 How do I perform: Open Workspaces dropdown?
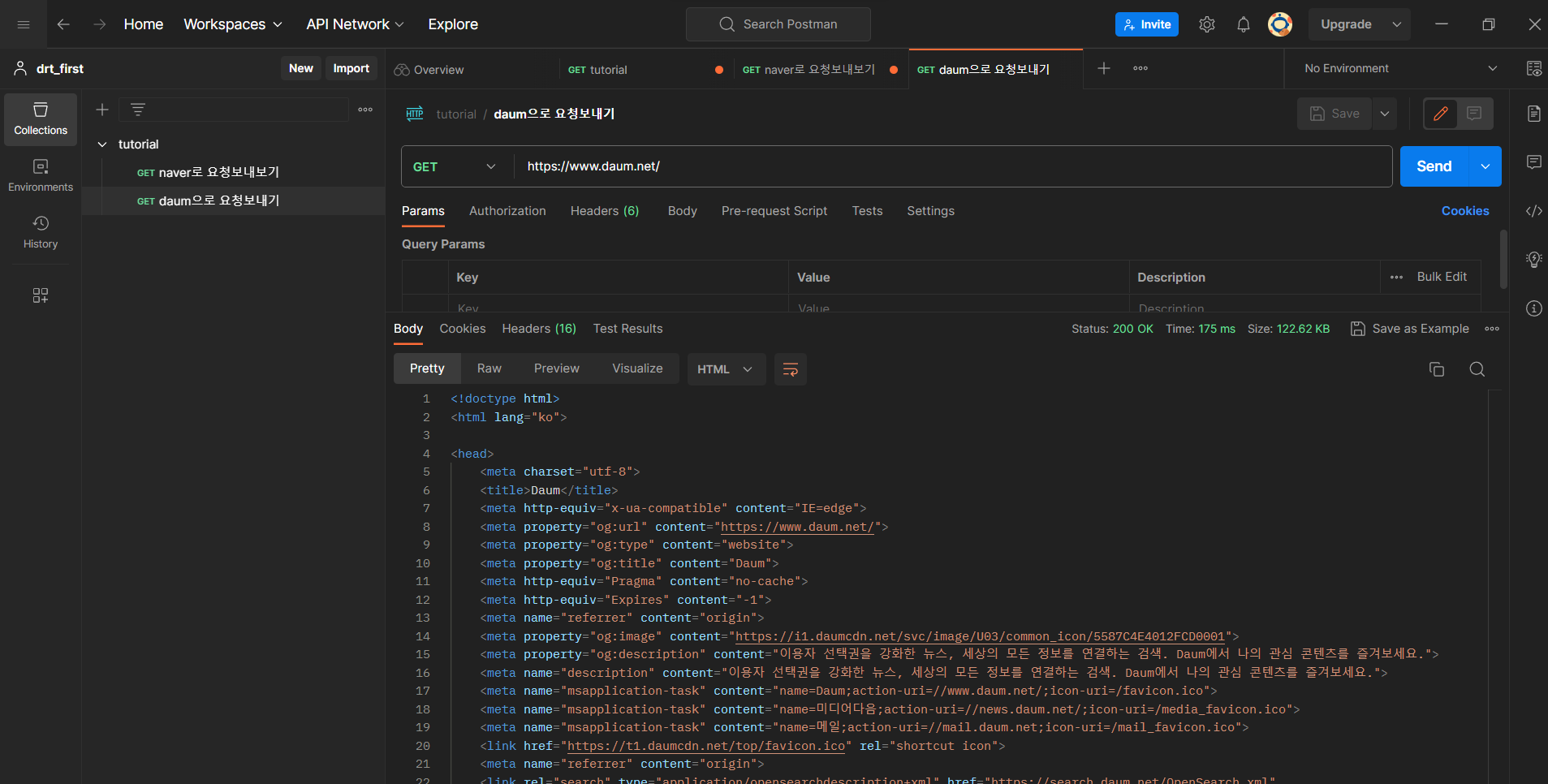(x=233, y=24)
